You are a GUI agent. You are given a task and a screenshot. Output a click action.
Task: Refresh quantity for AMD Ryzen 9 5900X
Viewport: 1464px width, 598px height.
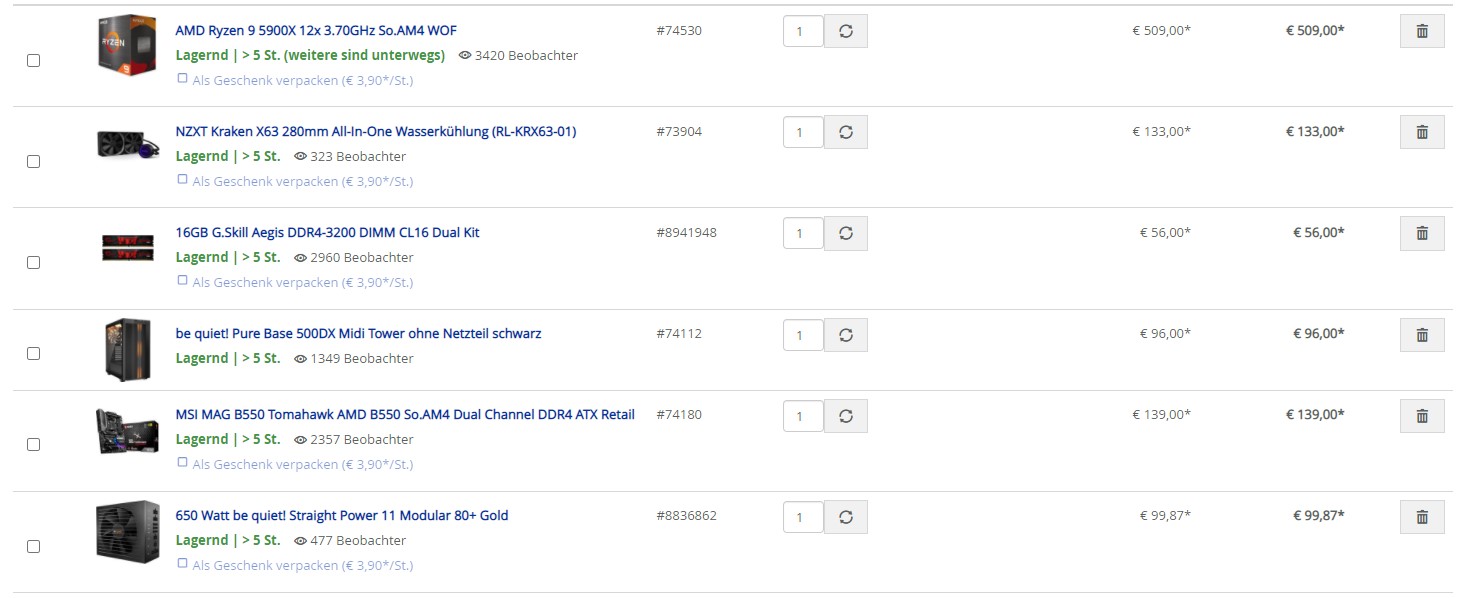[845, 31]
